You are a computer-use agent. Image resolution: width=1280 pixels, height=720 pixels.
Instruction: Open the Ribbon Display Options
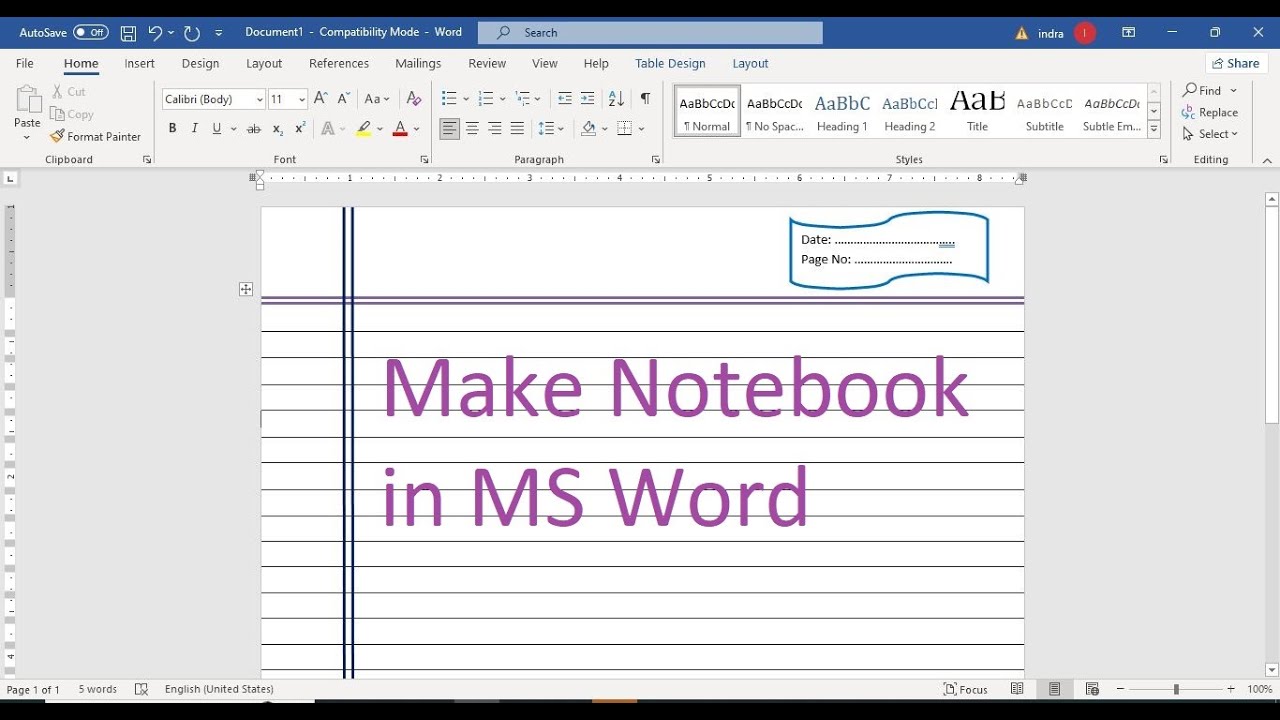click(x=1128, y=33)
